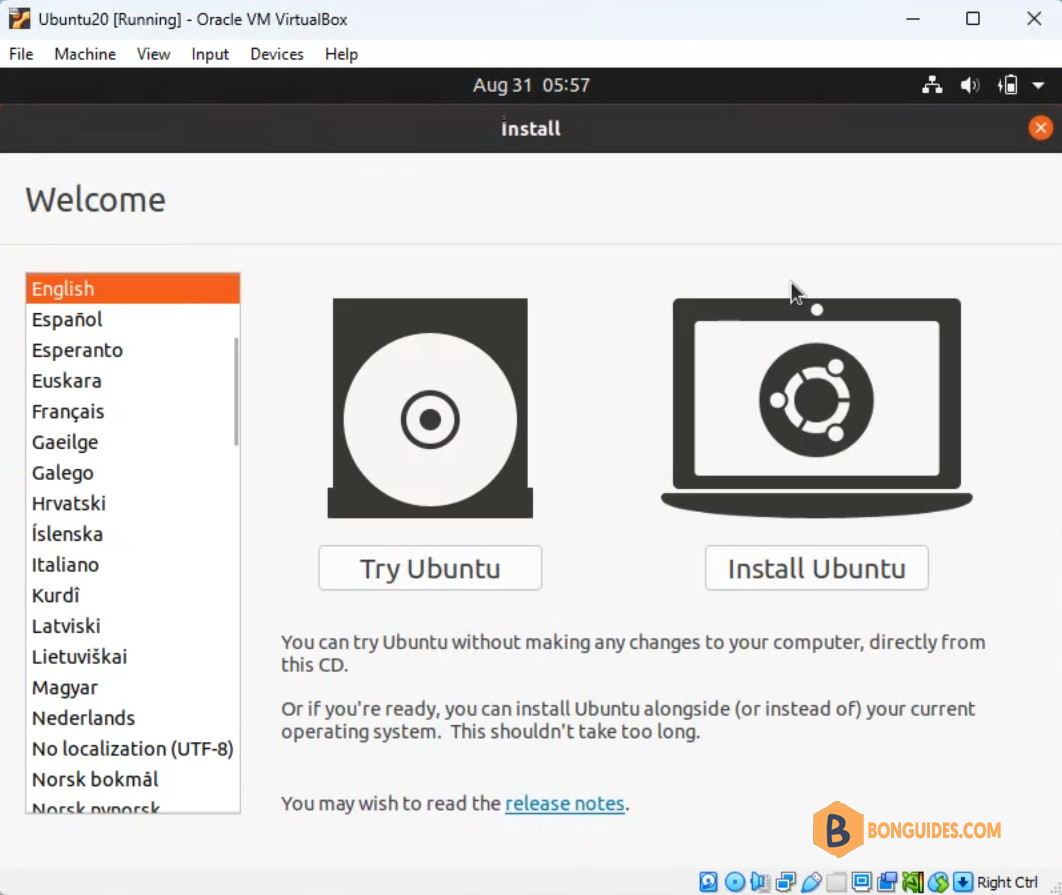This screenshot has height=895, width=1062.
Task: Select Galego in the language list
Action: tap(133, 473)
